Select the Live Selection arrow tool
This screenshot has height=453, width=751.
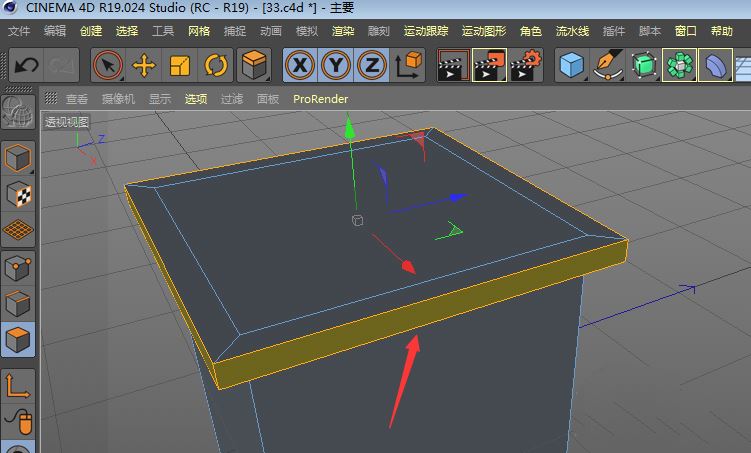(108, 65)
